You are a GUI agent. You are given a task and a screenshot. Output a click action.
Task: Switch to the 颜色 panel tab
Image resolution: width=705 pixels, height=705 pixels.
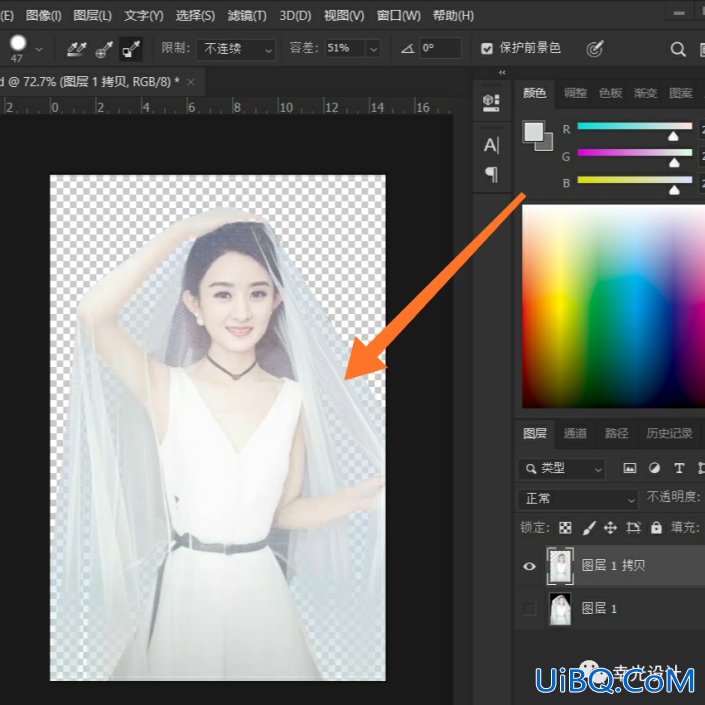(x=534, y=93)
